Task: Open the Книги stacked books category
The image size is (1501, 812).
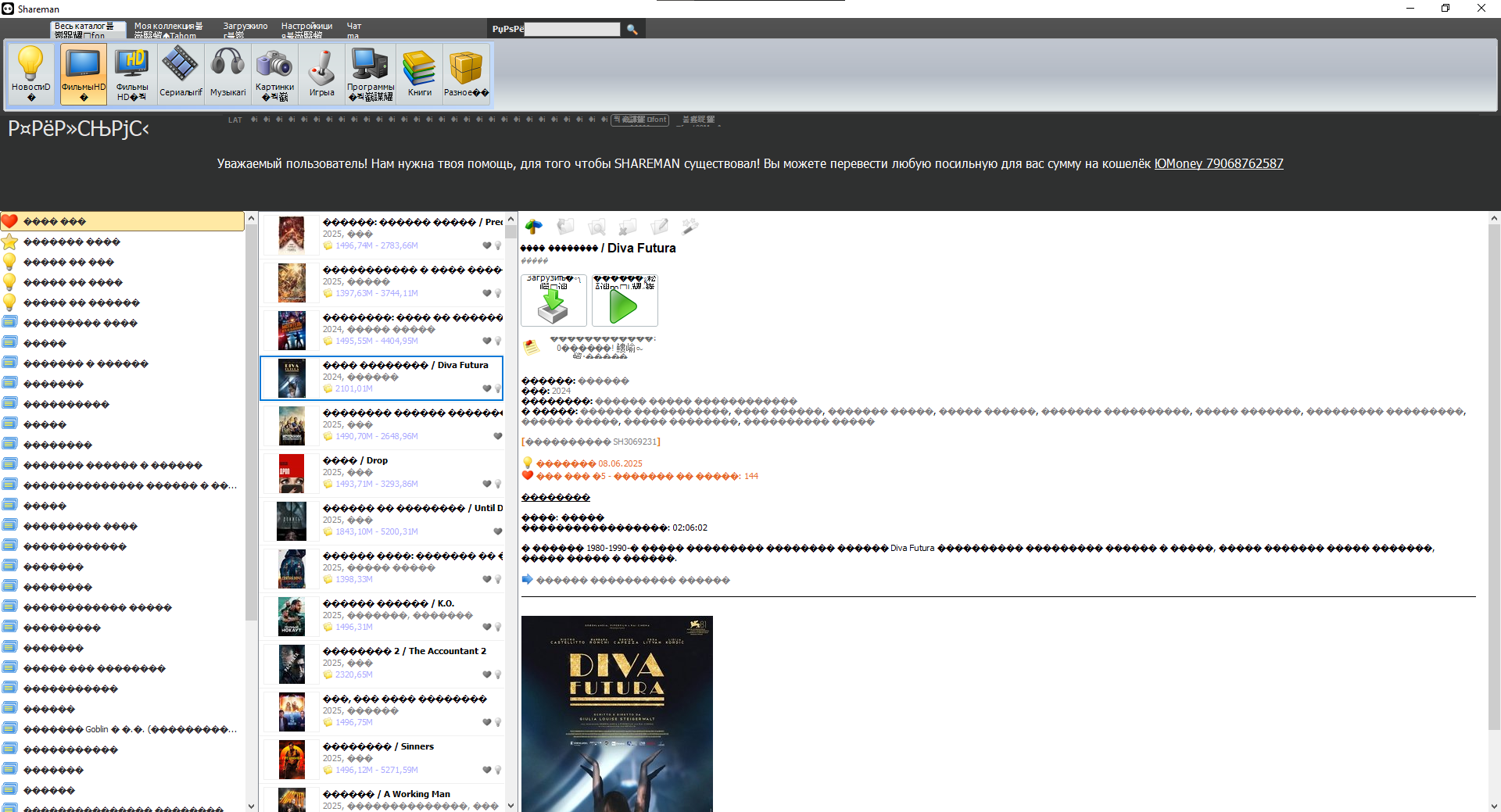Action: (420, 73)
